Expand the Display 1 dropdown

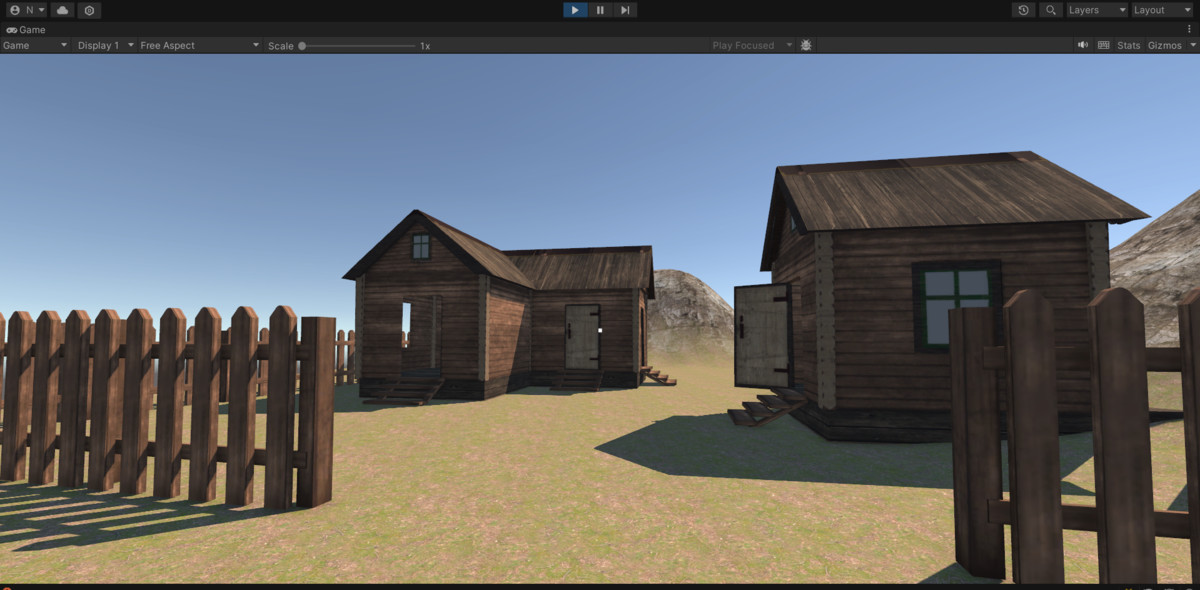100,45
